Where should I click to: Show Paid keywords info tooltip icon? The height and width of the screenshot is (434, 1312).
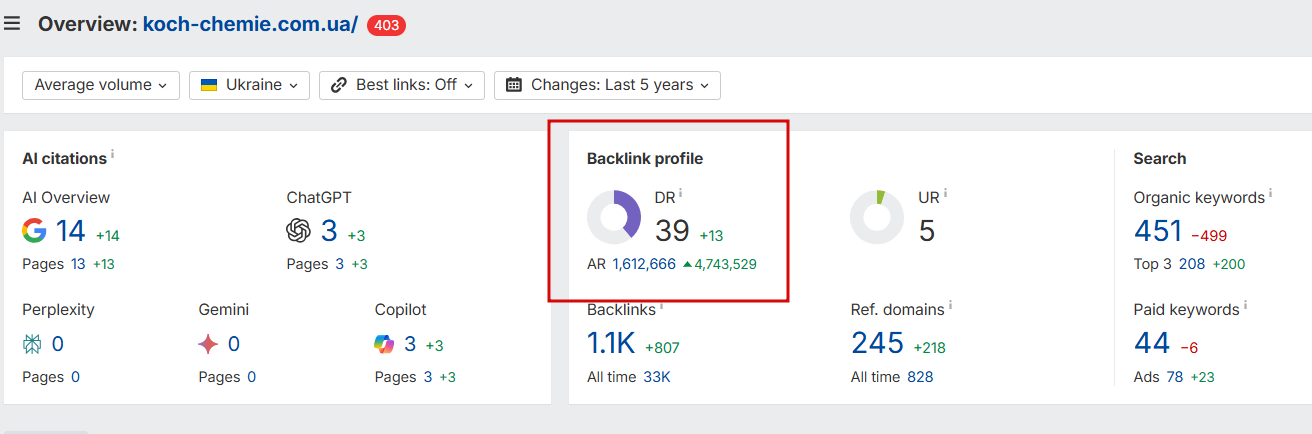[x=1245, y=305]
